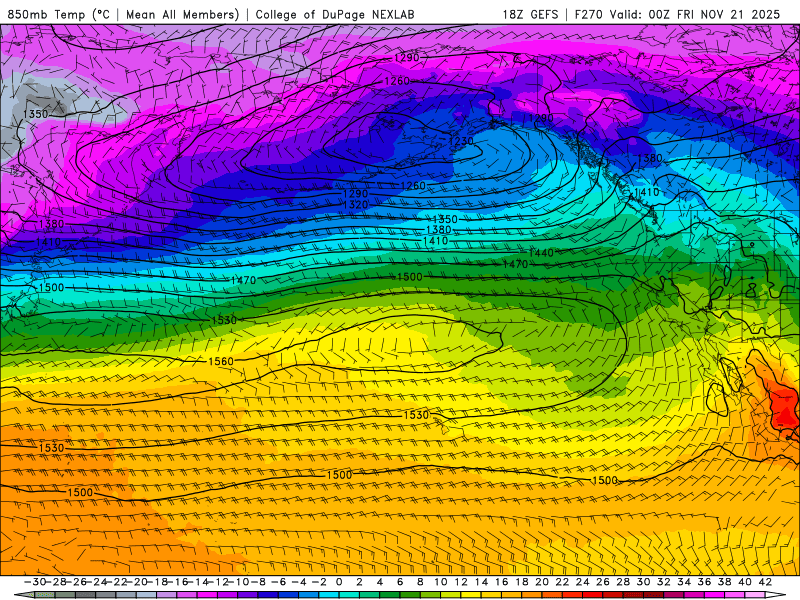Click the 1350 label over gray shading

[x=36, y=114]
